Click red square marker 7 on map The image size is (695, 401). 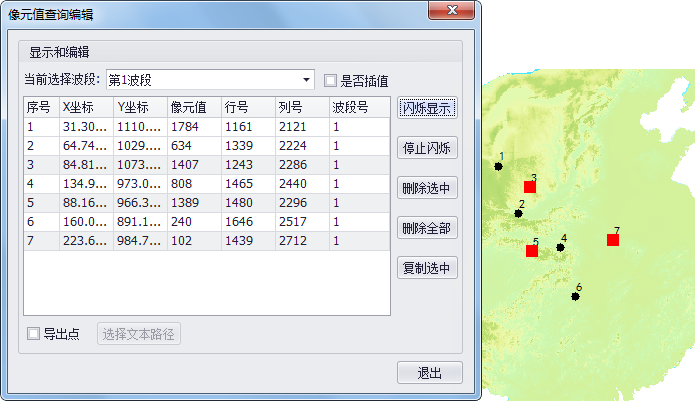[x=613, y=240]
